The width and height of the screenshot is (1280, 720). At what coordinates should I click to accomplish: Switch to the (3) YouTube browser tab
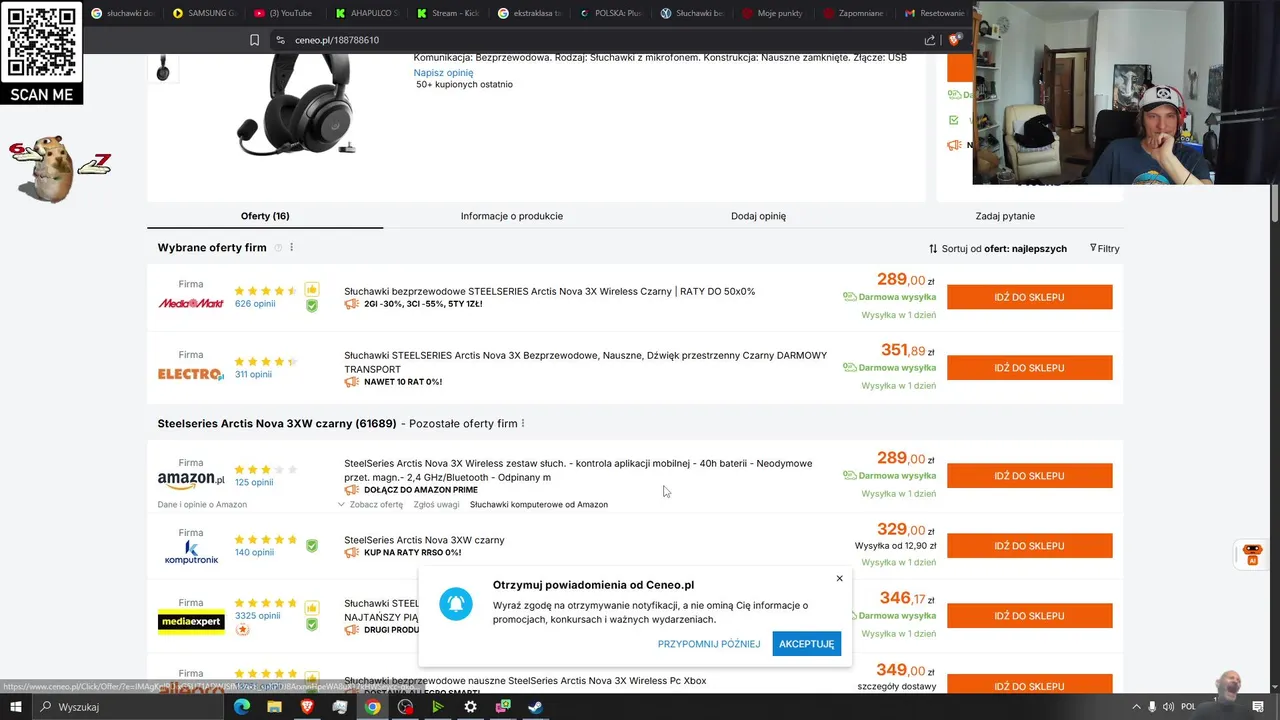(284, 13)
